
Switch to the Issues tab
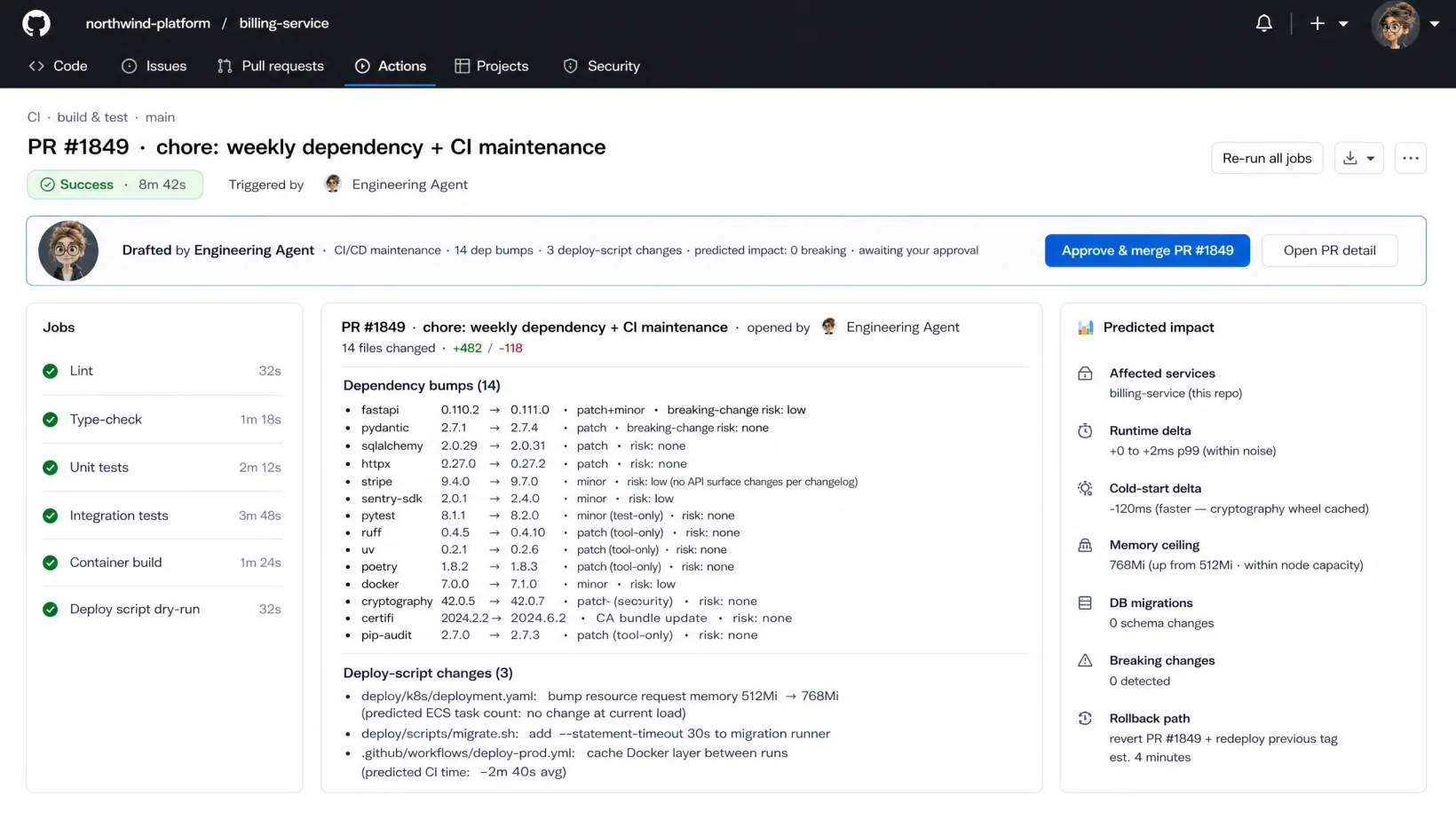click(154, 67)
